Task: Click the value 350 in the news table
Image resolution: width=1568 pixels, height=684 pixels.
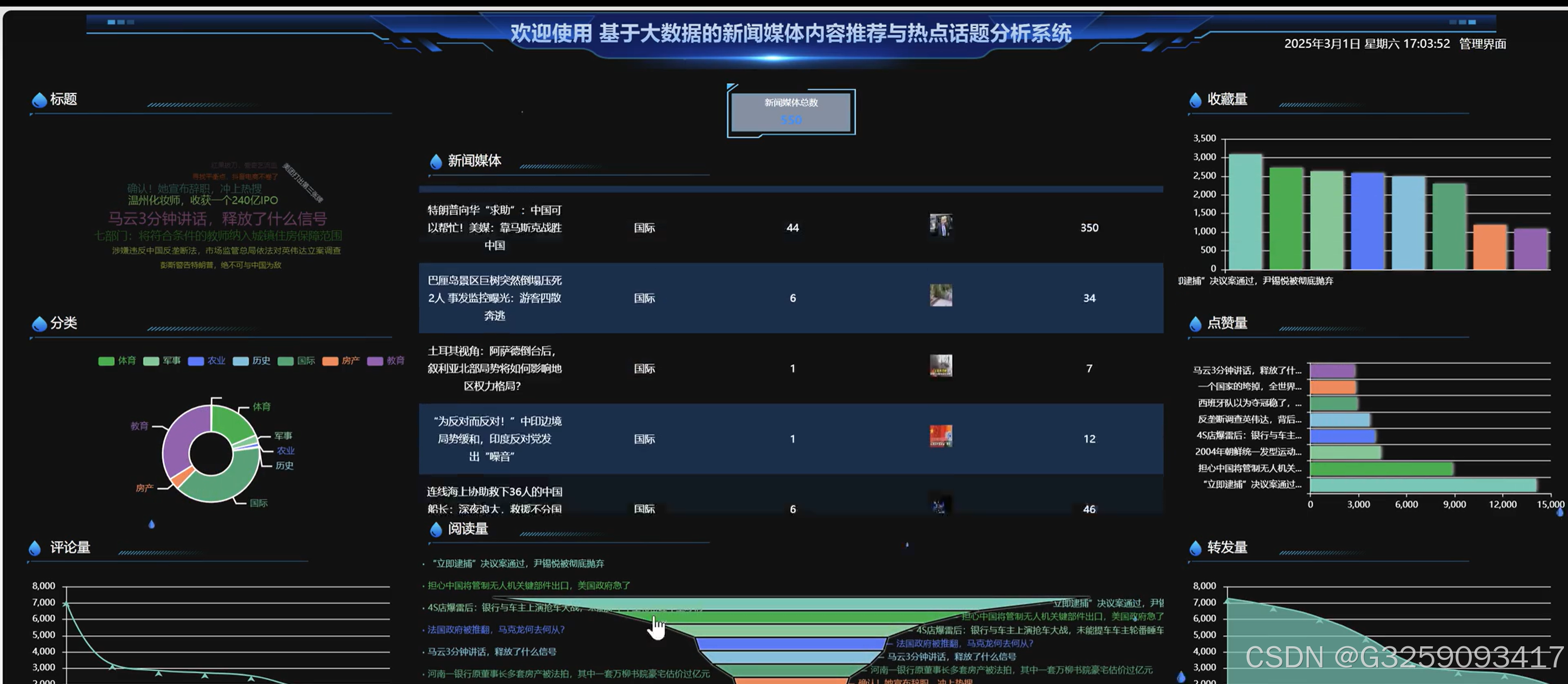Action: [1089, 228]
